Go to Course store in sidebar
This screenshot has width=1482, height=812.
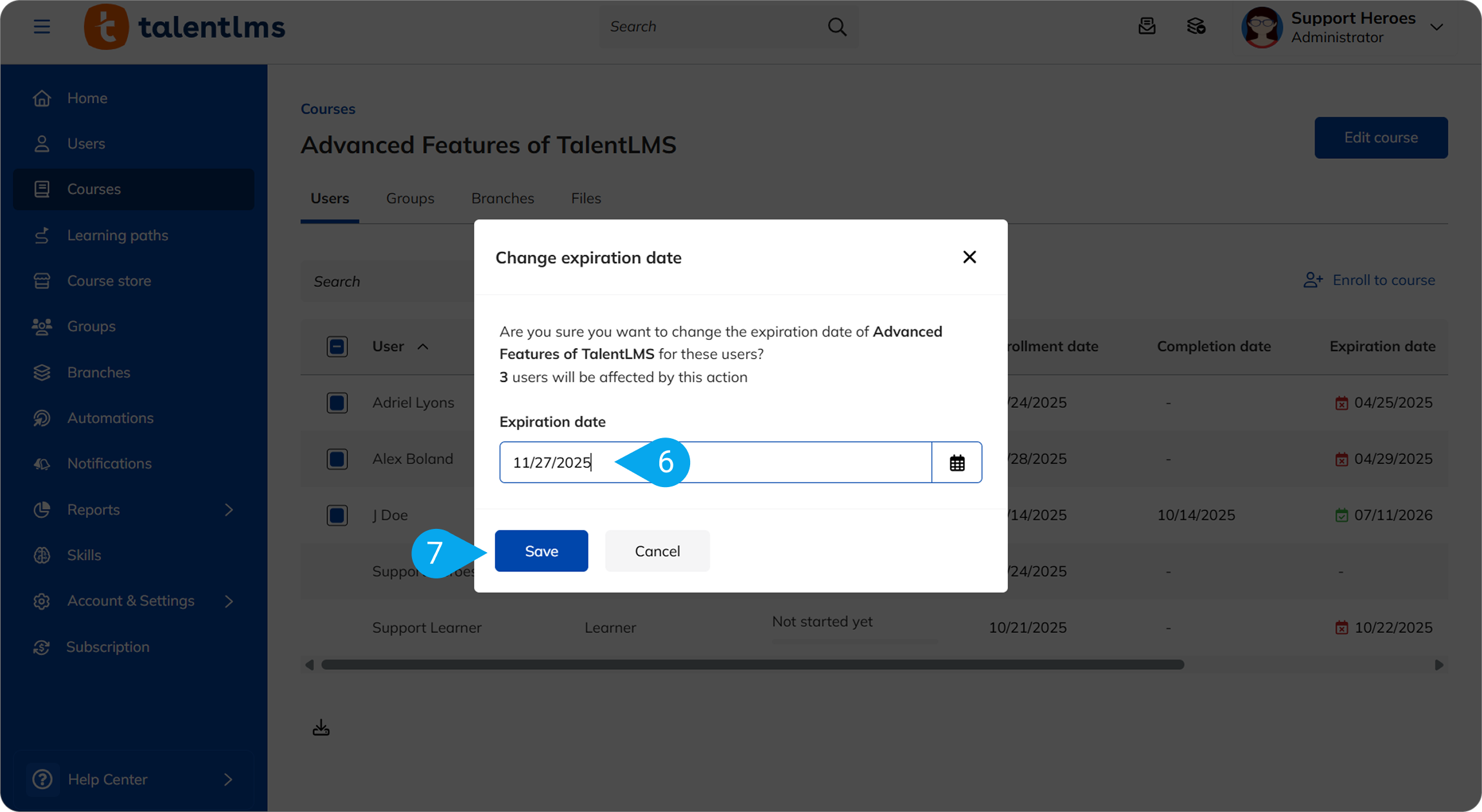pos(109,281)
